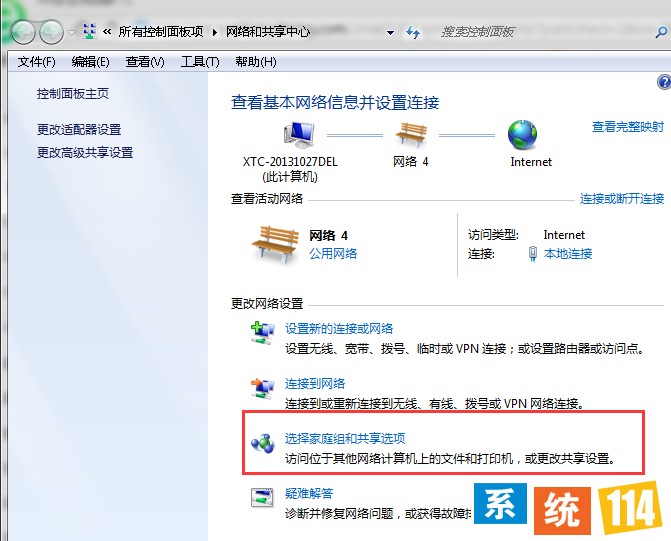This screenshot has height=541, width=671.
Task: Click the Internet globe icon
Action: (522, 134)
